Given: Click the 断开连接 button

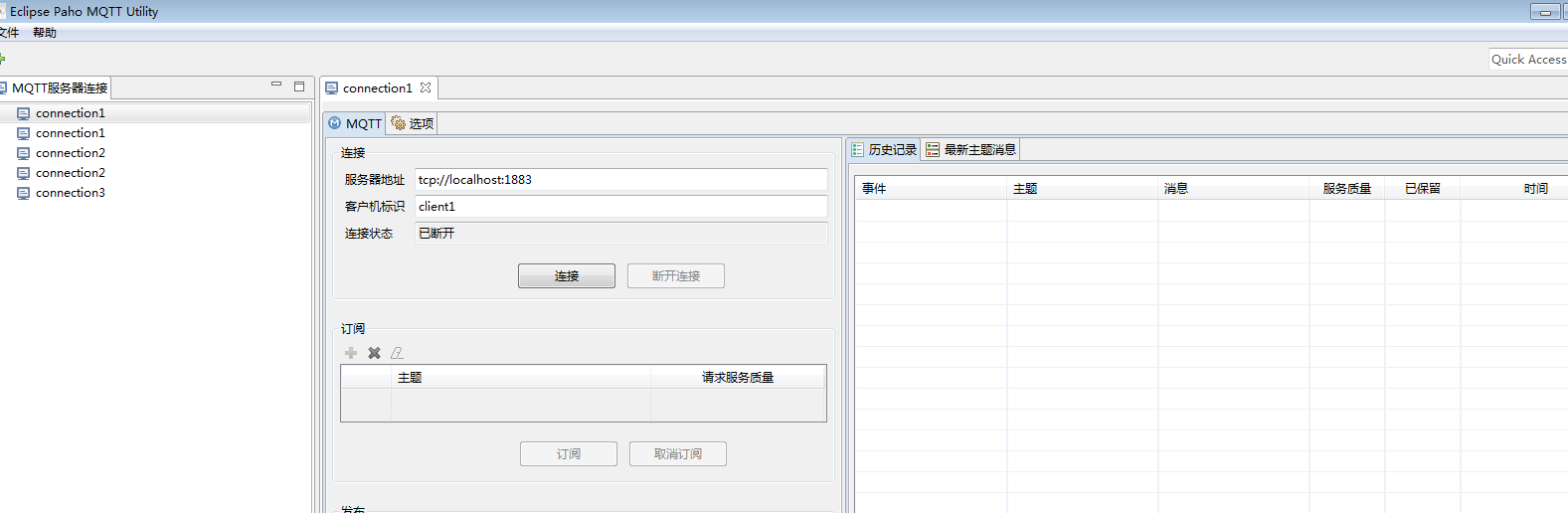Looking at the screenshot, I should tap(676, 275).
